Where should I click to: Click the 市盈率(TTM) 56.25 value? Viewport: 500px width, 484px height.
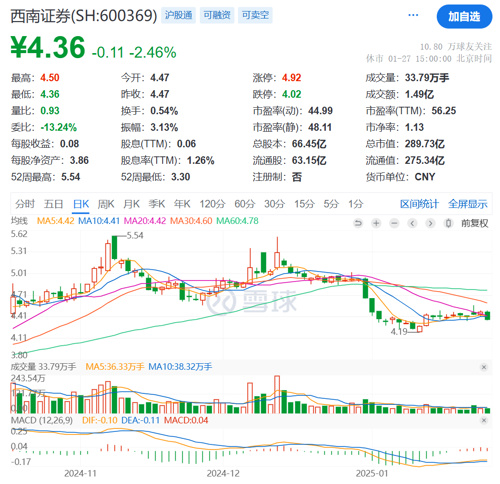click(444, 111)
